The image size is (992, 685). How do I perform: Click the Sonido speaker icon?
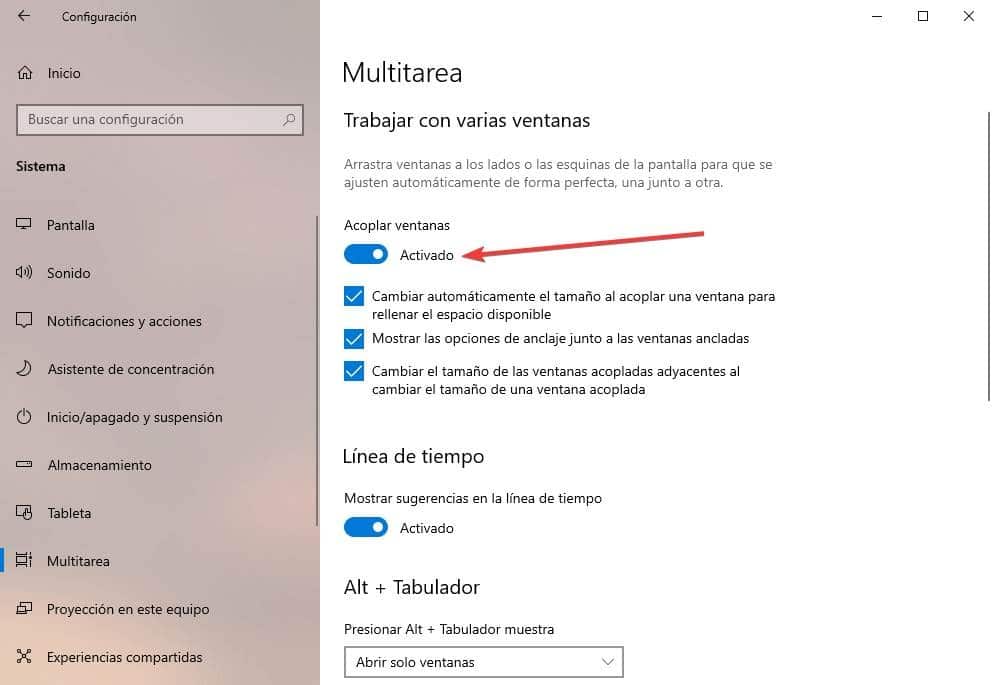click(x=24, y=273)
